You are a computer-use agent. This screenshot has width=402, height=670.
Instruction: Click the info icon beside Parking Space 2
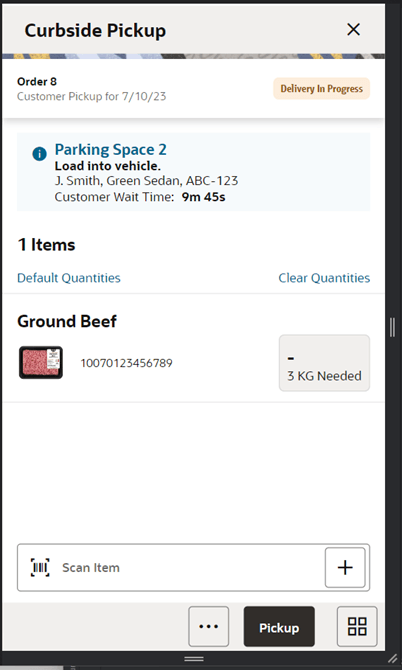pyautogui.click(x=39, y=153)
